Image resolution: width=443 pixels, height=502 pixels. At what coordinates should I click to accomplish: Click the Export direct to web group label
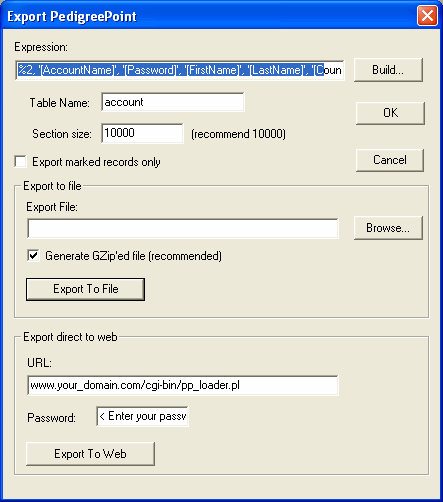coord(70,337)
